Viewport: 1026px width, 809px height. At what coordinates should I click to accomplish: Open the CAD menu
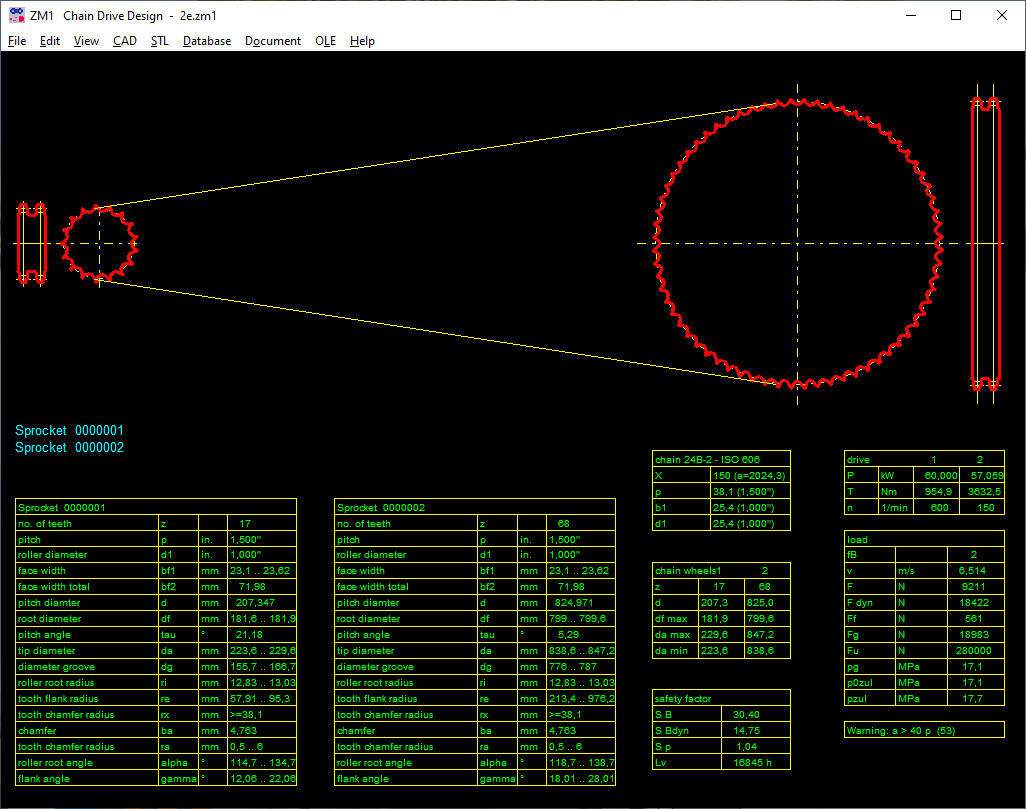coord(125,41)
